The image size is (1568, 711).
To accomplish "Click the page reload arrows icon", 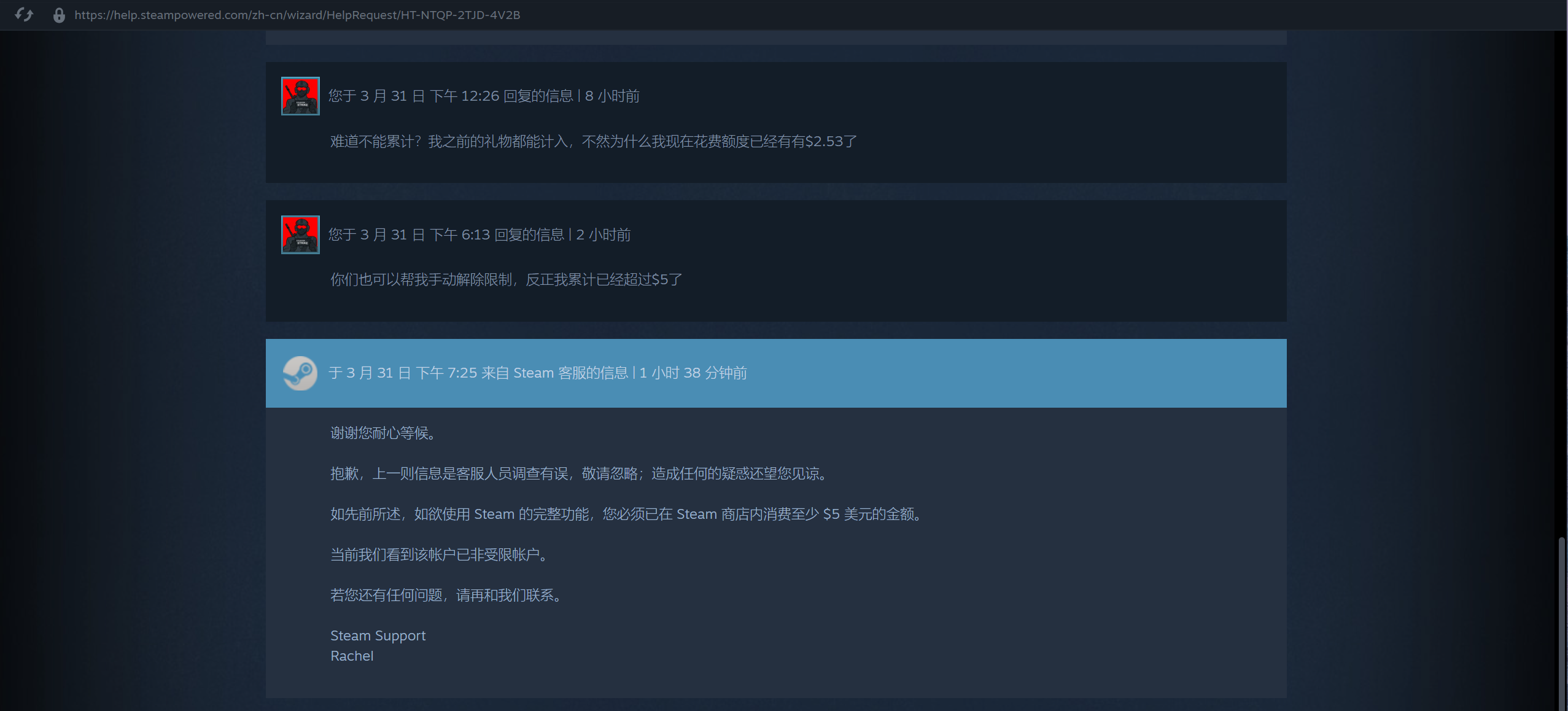I will tap(24, 15).
